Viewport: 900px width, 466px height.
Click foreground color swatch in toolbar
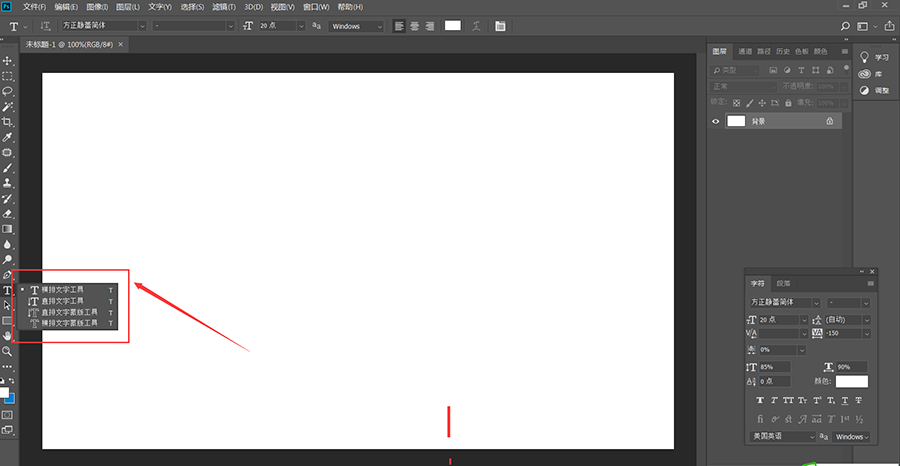click(4, 393)
